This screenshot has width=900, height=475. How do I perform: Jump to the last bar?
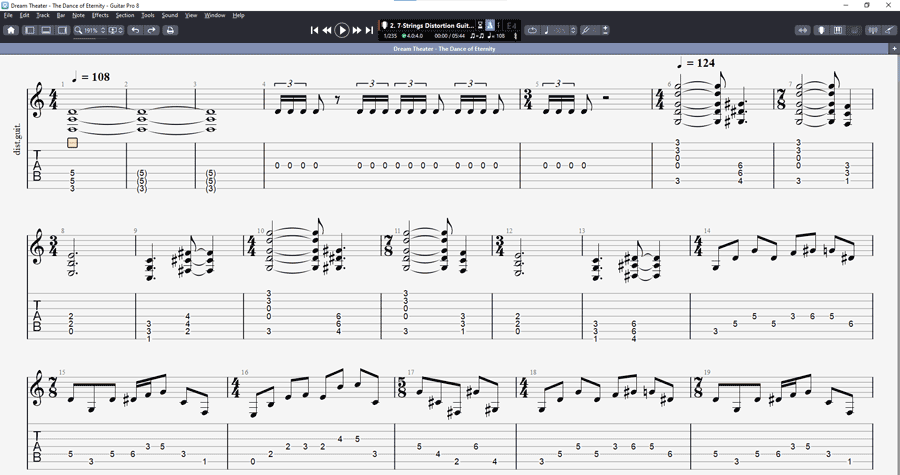pyautogui.click(x=369, y=30)
